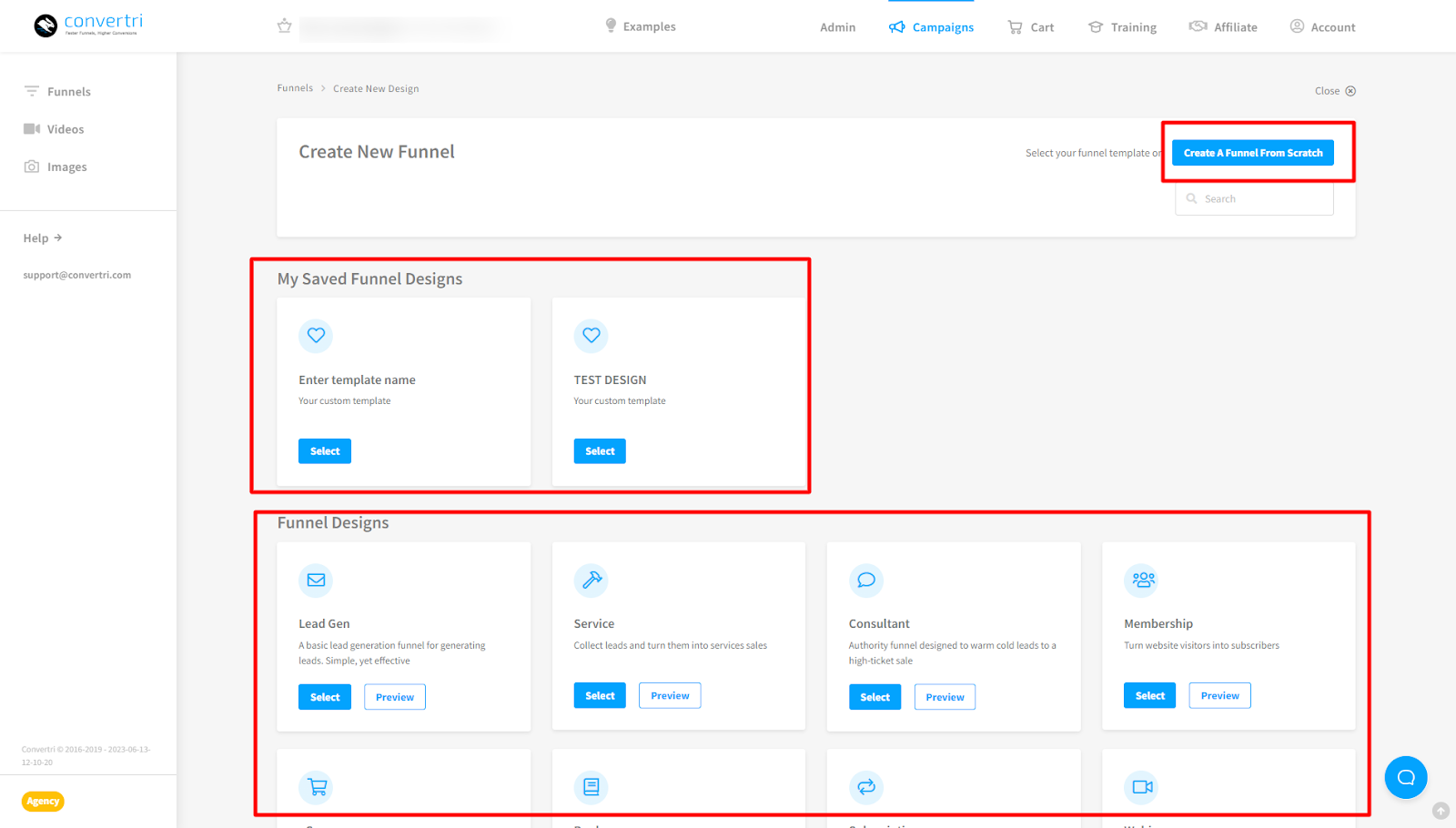Click the Funnels breadcrumb link

coord(295,88)
